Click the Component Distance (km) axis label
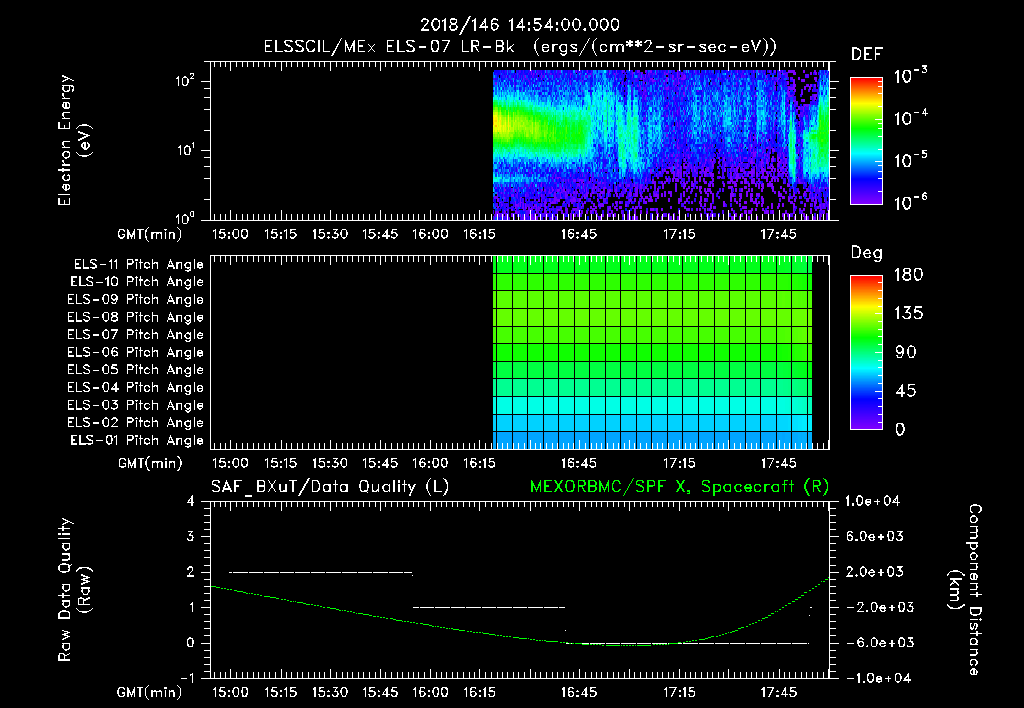 pyautogui.click(x=965, y=590)
